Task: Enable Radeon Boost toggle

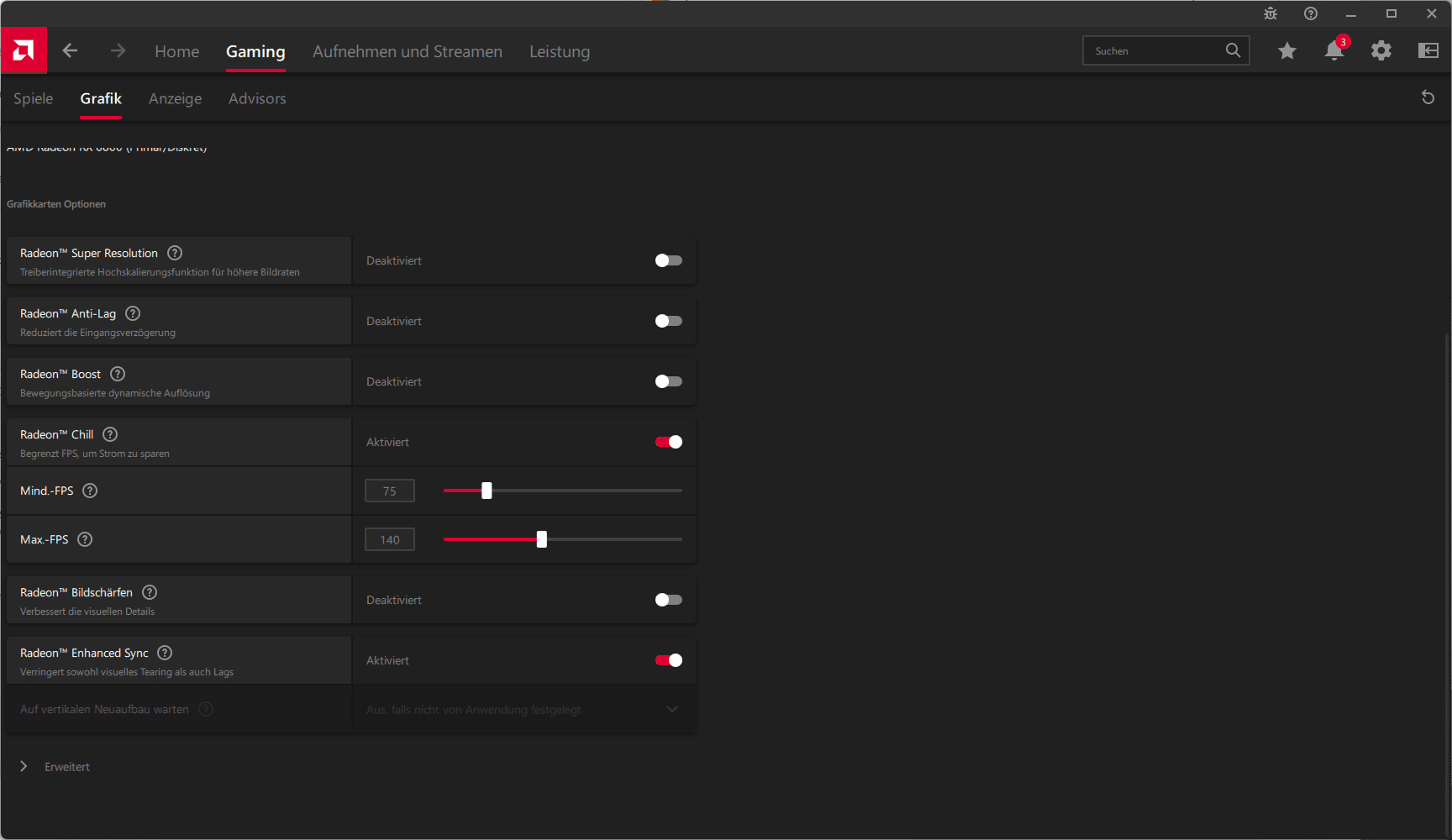Action: pos(669,381)
